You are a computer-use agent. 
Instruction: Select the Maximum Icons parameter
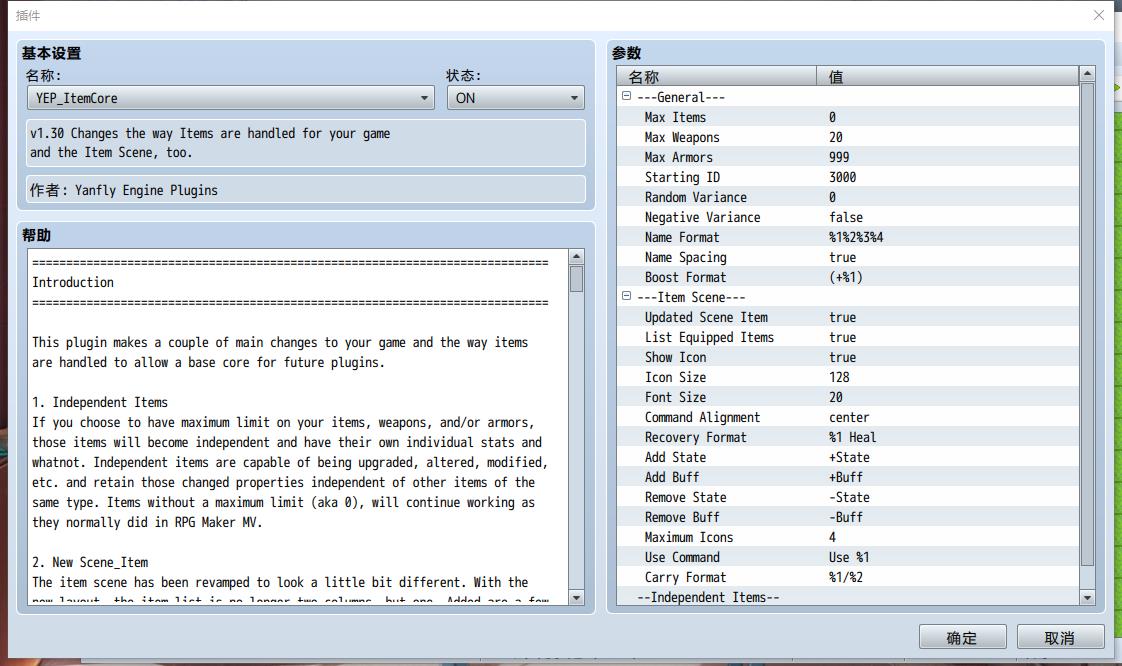click(x=848, y=538)
